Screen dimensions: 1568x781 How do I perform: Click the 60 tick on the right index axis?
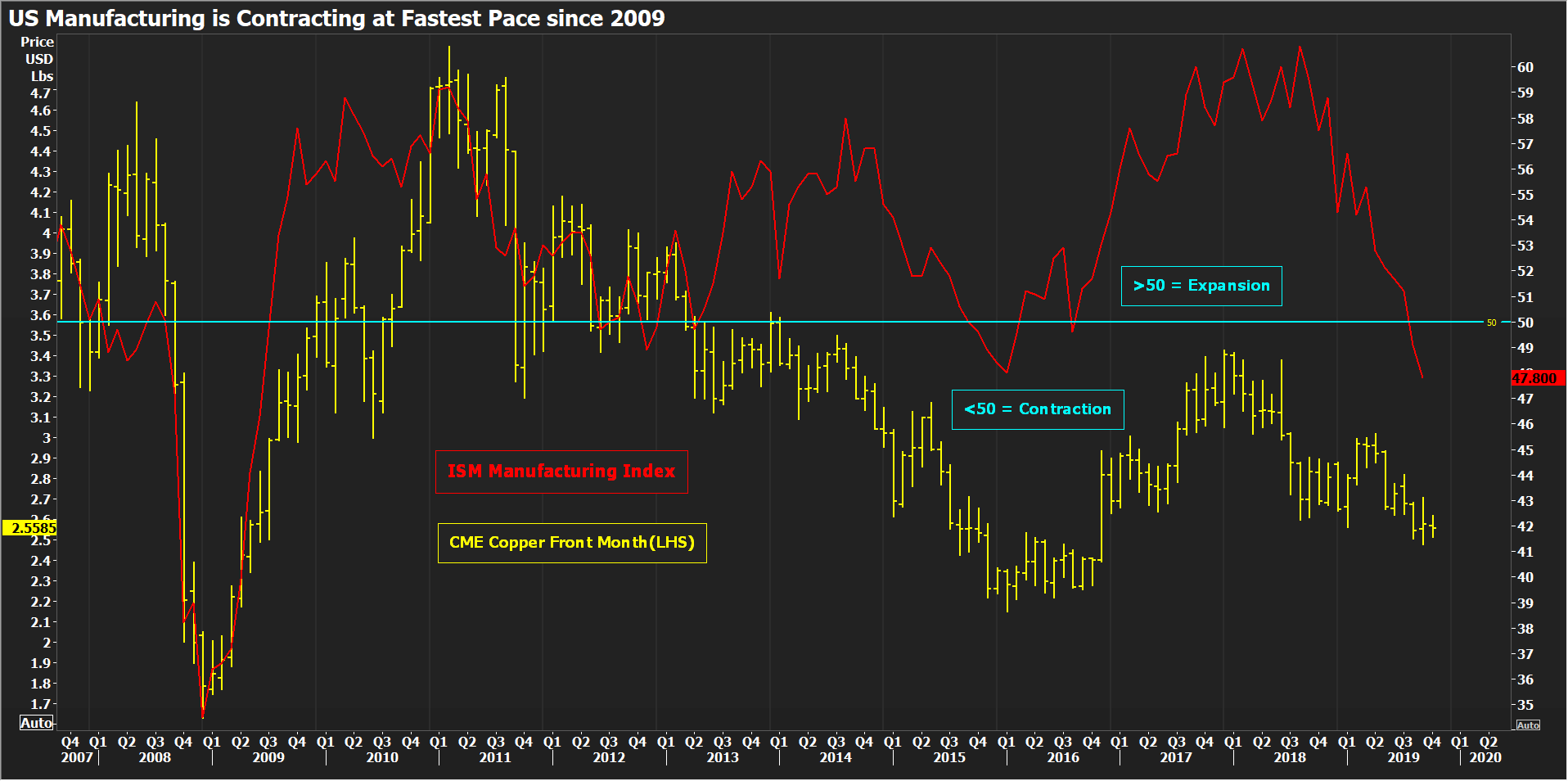pos(1525,67)
